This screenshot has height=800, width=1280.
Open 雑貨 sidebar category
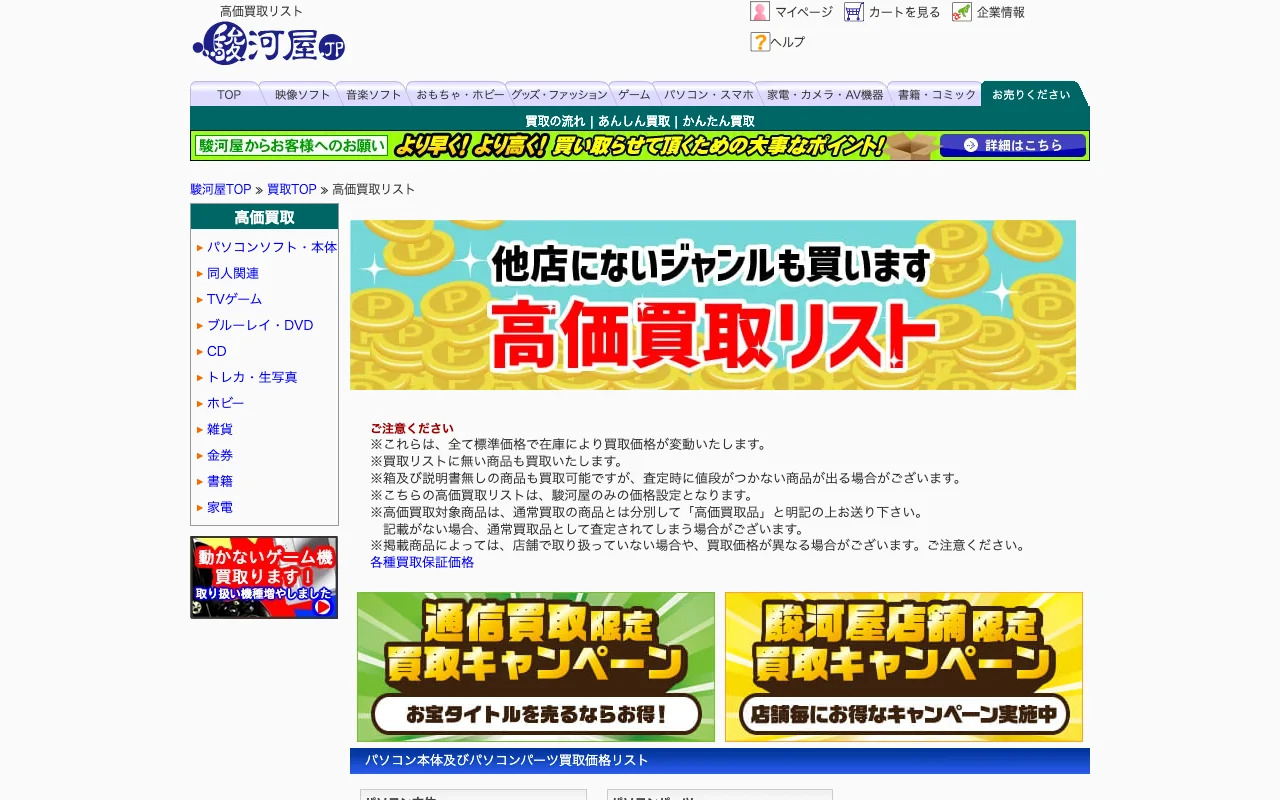point(220,429)
